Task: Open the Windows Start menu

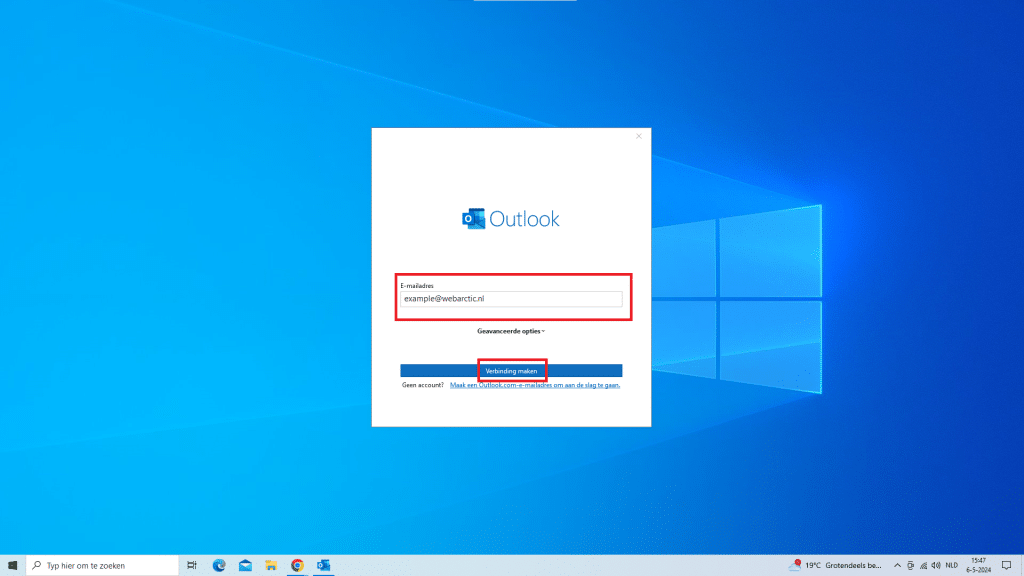Action: 12,565
